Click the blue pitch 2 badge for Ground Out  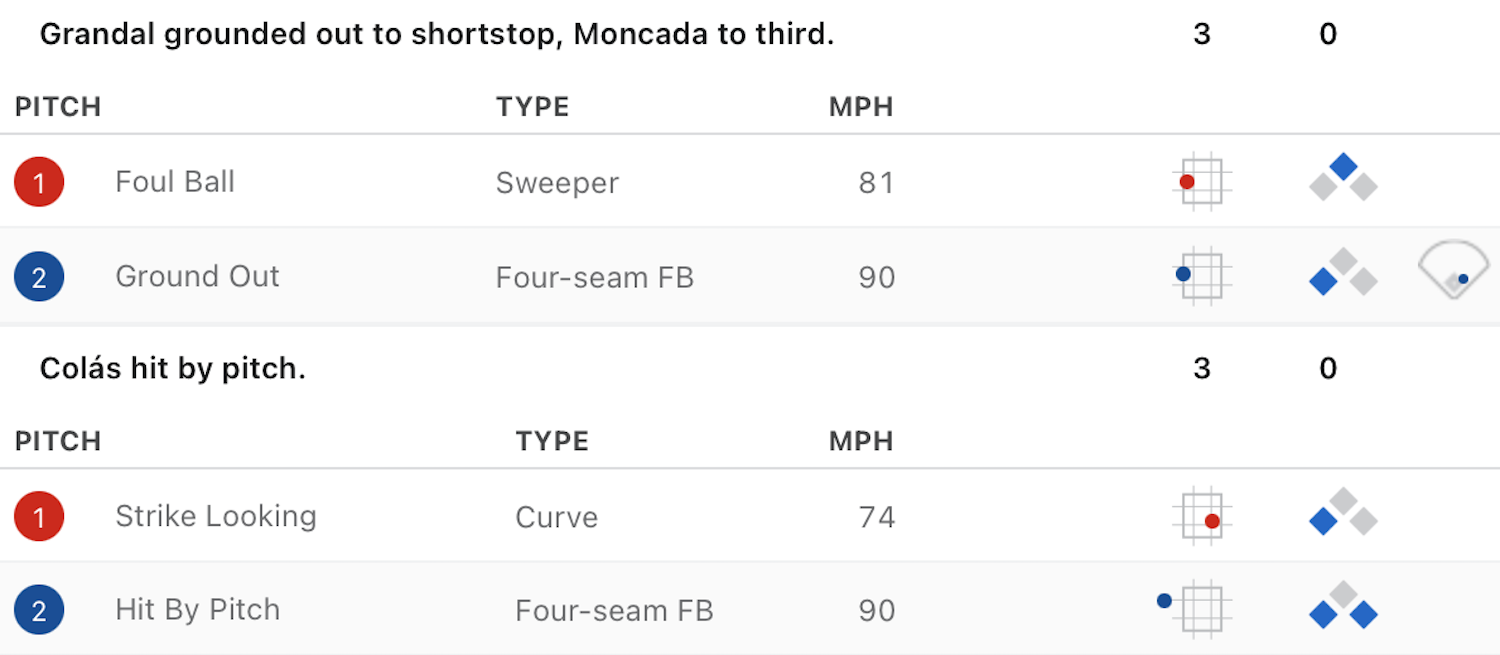(39, 276)
